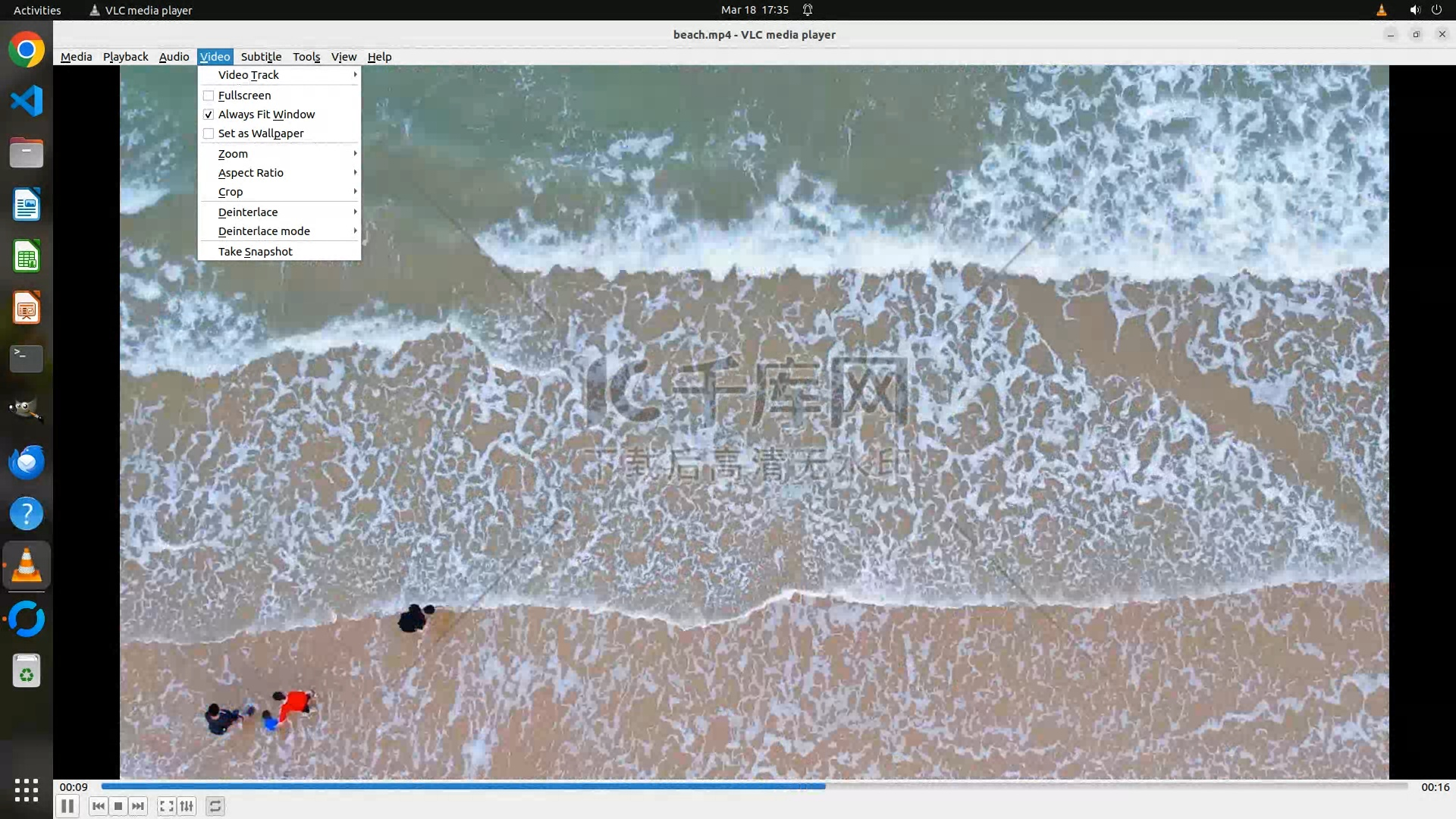The width and height of the screenshot is (1456, 819).
Task: Uncheck Always Fit Window option
Action: point(265,115)
